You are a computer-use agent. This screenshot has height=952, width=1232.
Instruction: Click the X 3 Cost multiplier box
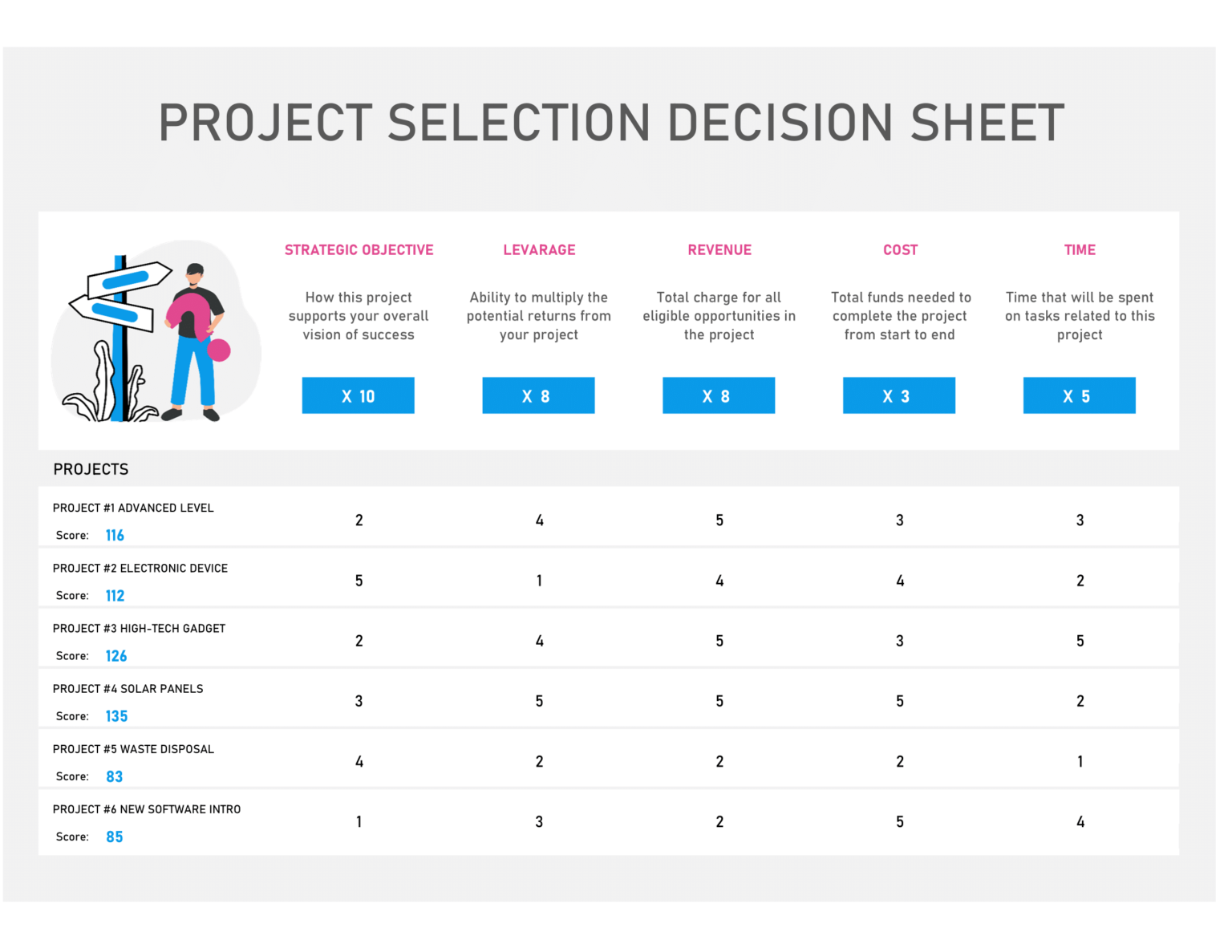pos(898,395)
